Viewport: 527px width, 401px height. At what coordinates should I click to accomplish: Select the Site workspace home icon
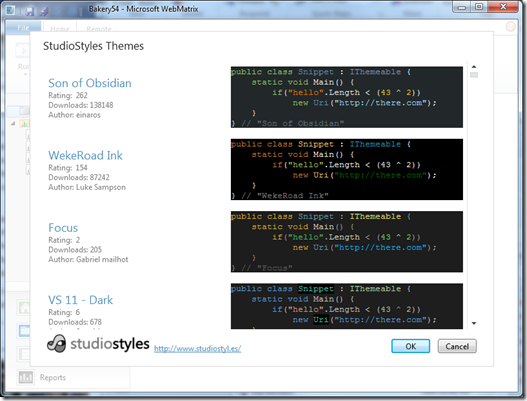(x=24, y=307)
